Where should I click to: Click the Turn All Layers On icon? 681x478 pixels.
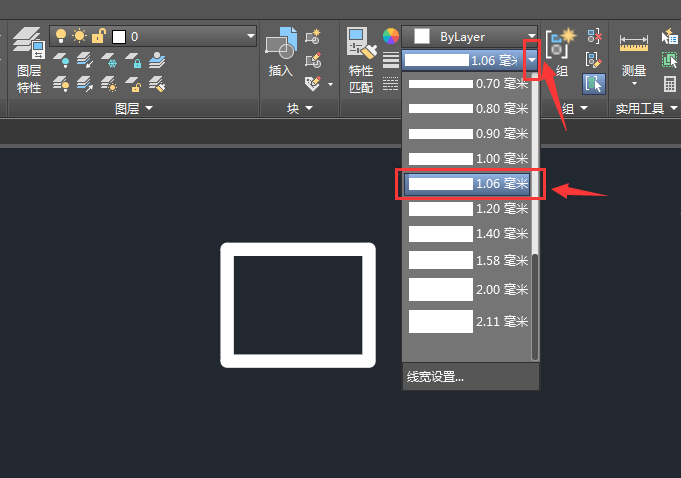(61, 83)
